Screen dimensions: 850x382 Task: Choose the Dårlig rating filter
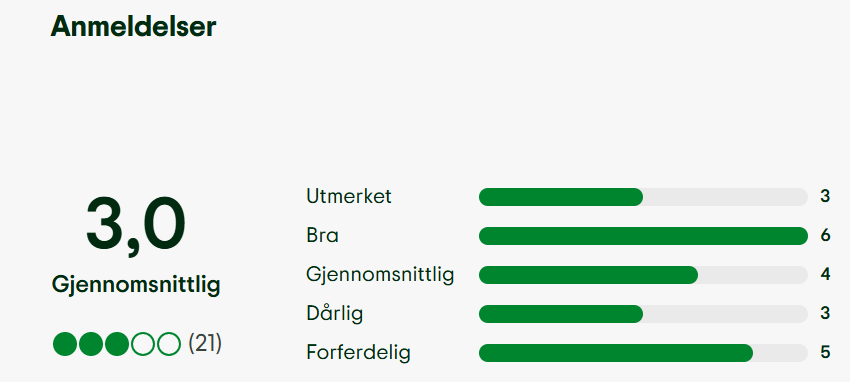point(334,314)
